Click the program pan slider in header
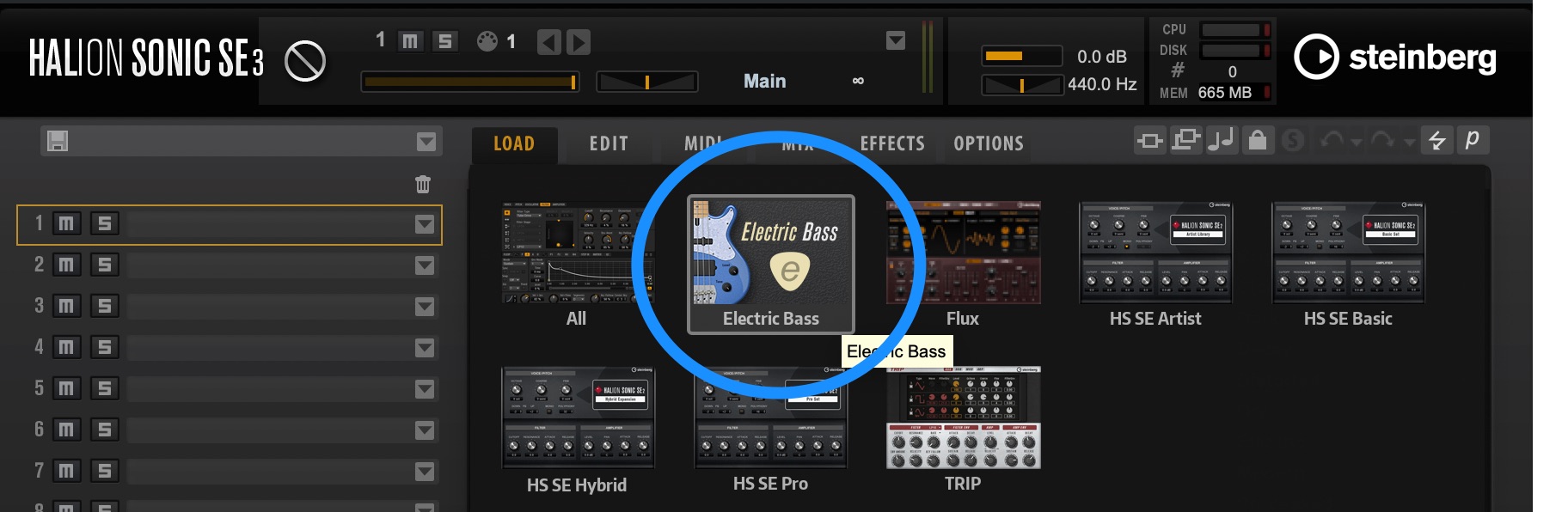The width and height of the screenshot is (1568, 512). tap(646, 82)
